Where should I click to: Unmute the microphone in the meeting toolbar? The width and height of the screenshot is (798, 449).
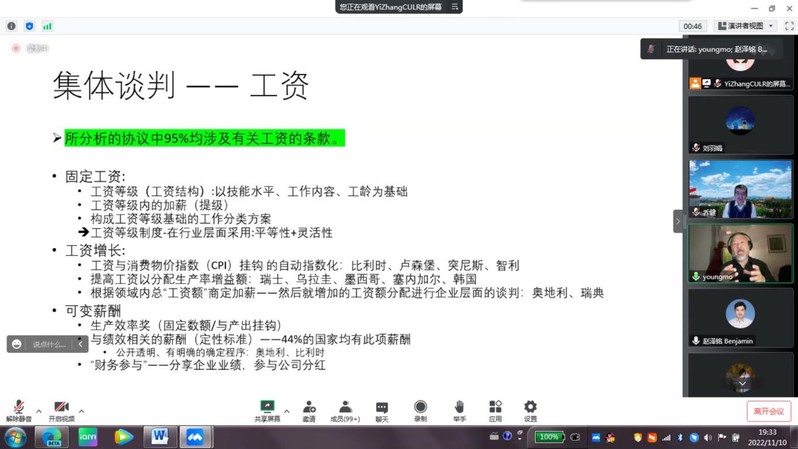[x=18, y=408]
